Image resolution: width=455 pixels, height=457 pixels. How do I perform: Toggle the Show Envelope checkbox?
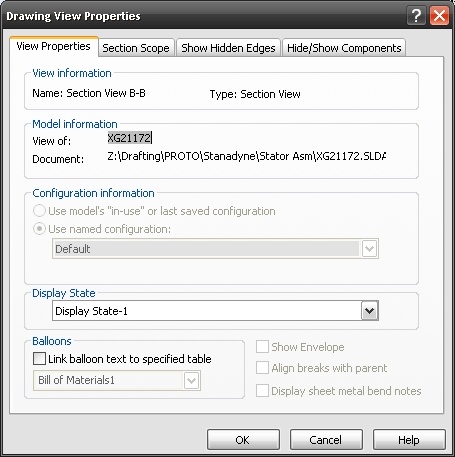tap(262, 347)
